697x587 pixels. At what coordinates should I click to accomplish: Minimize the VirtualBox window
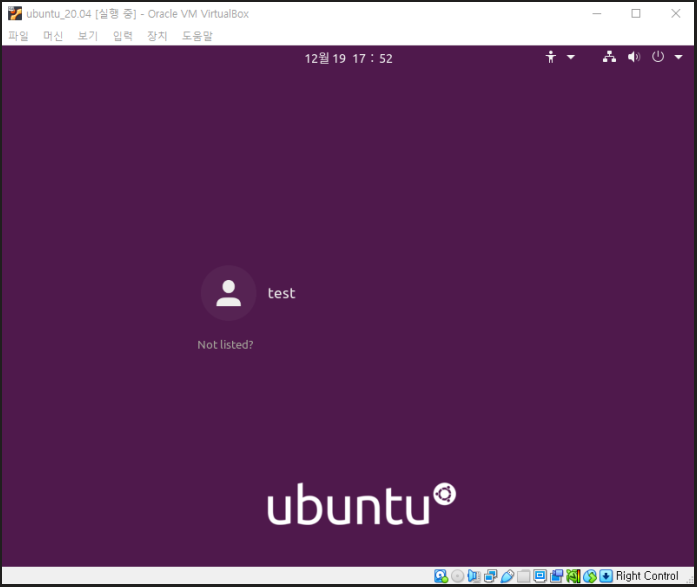[x=597, y=14]
